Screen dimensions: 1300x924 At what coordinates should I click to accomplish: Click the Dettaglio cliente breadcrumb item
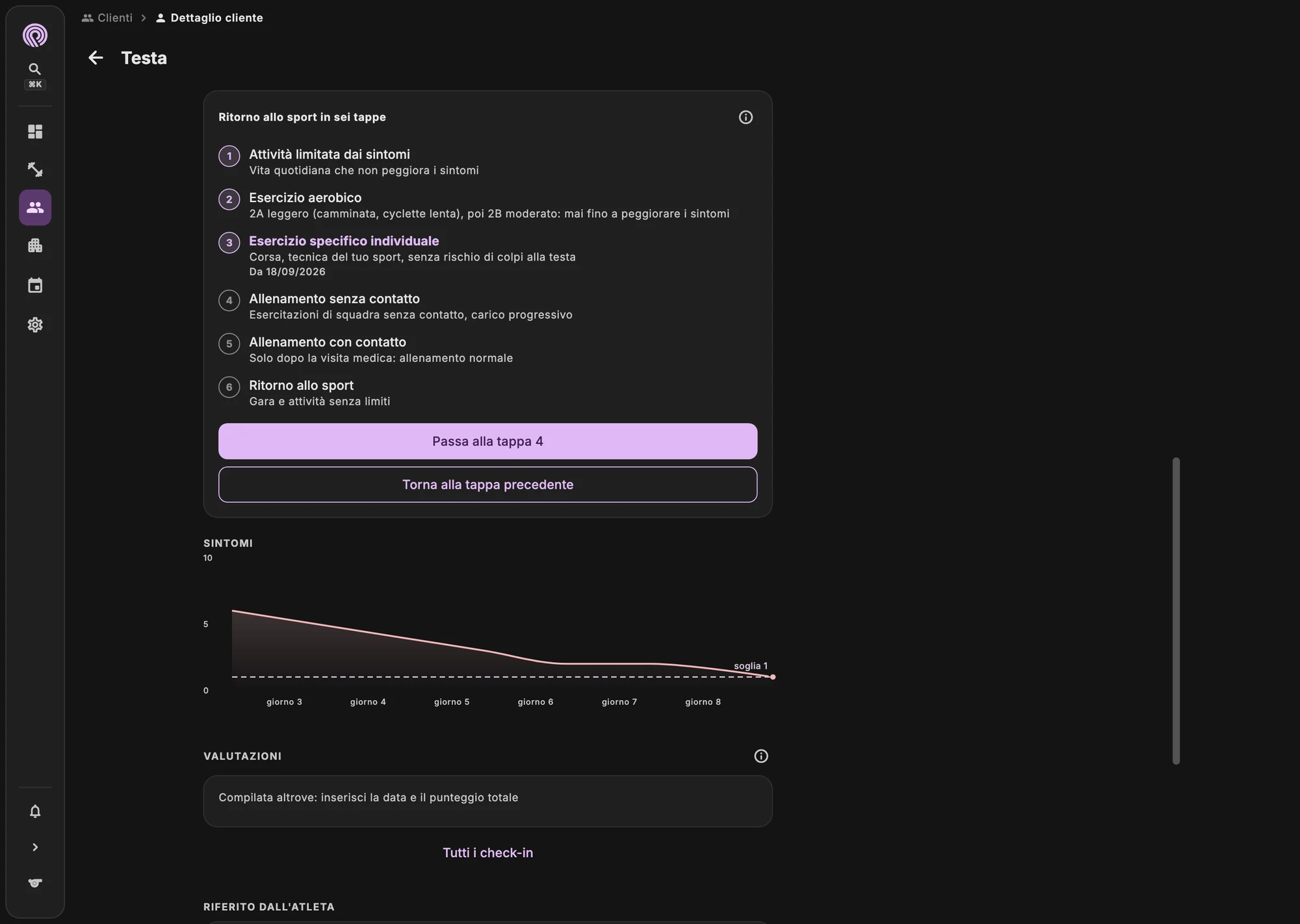point(209,18)
